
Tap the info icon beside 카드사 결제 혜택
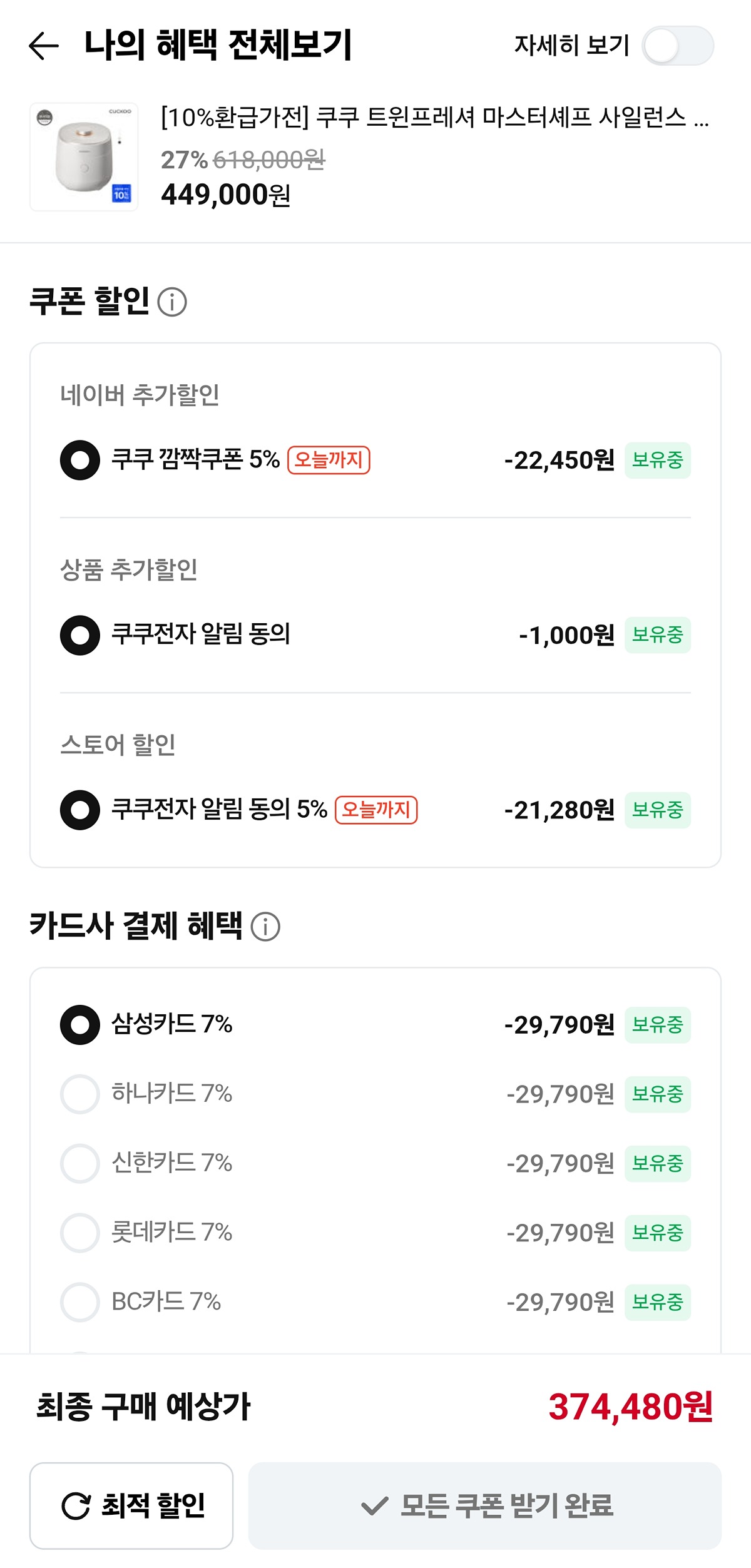coord(265,927)
